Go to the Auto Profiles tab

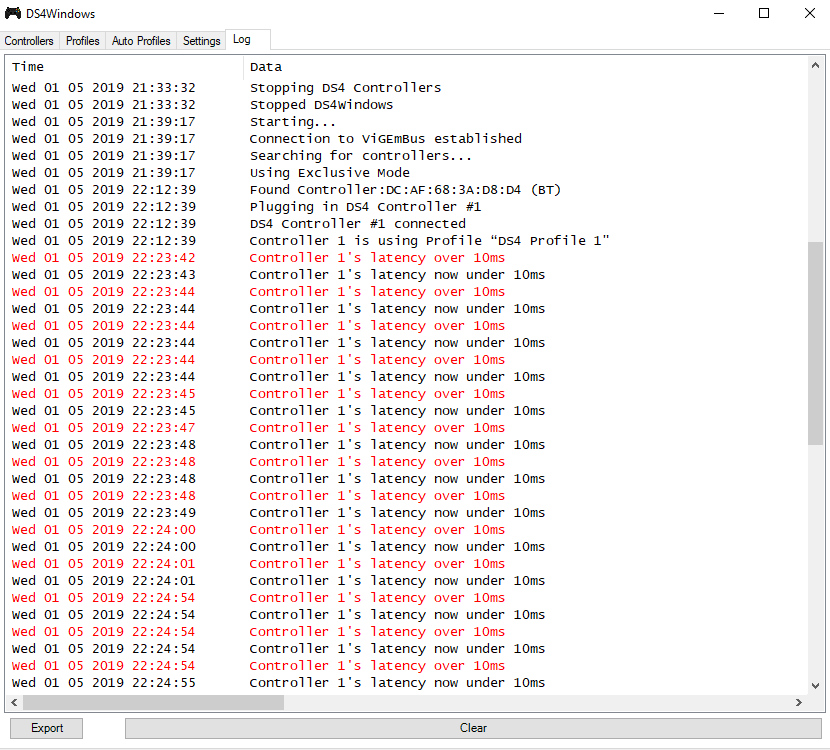(141, 41)
